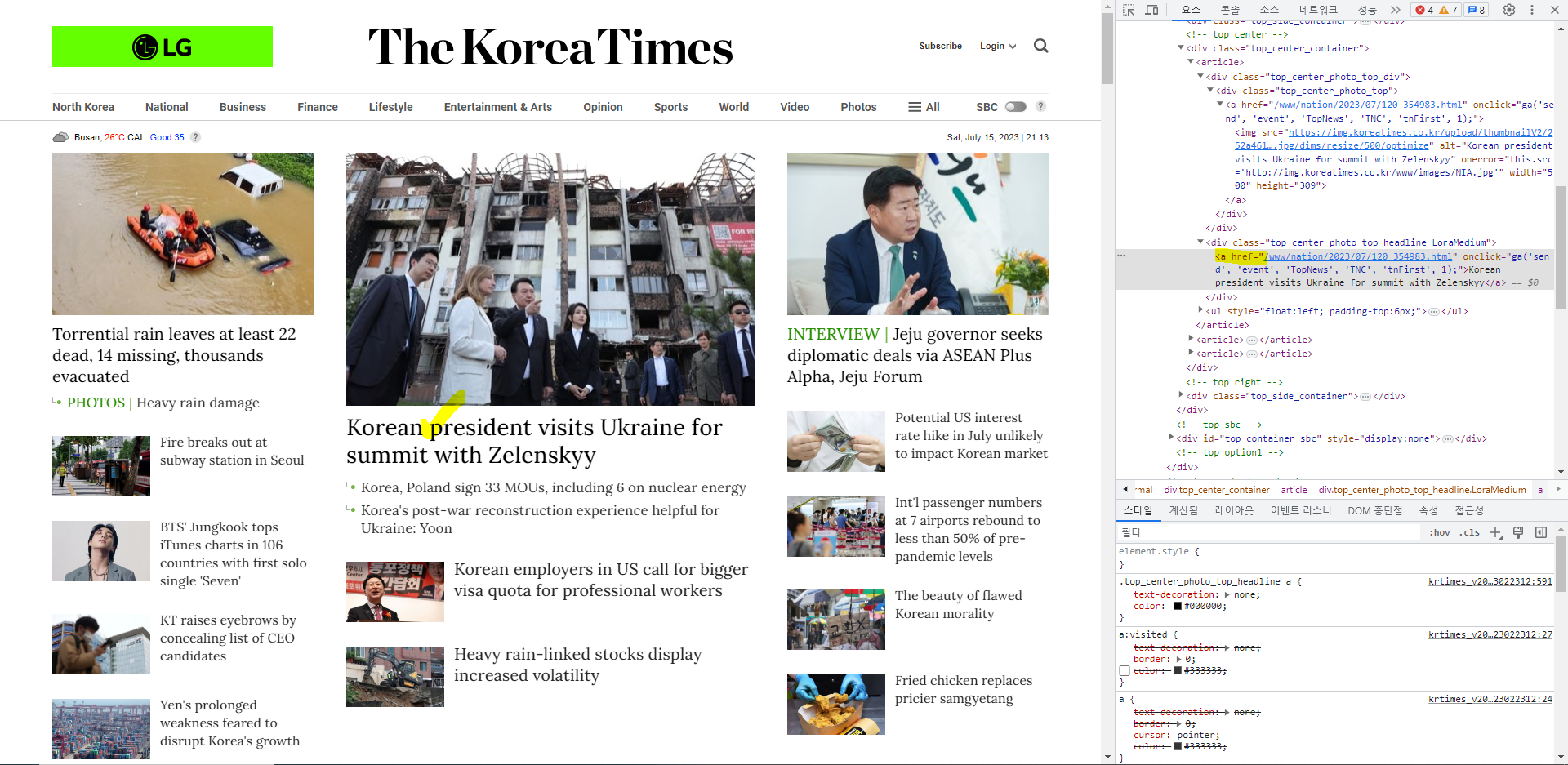The width and height of the screenshot is (1568, 765).
Task: Toggle the :hov element state button
Action: (1440, 532)
